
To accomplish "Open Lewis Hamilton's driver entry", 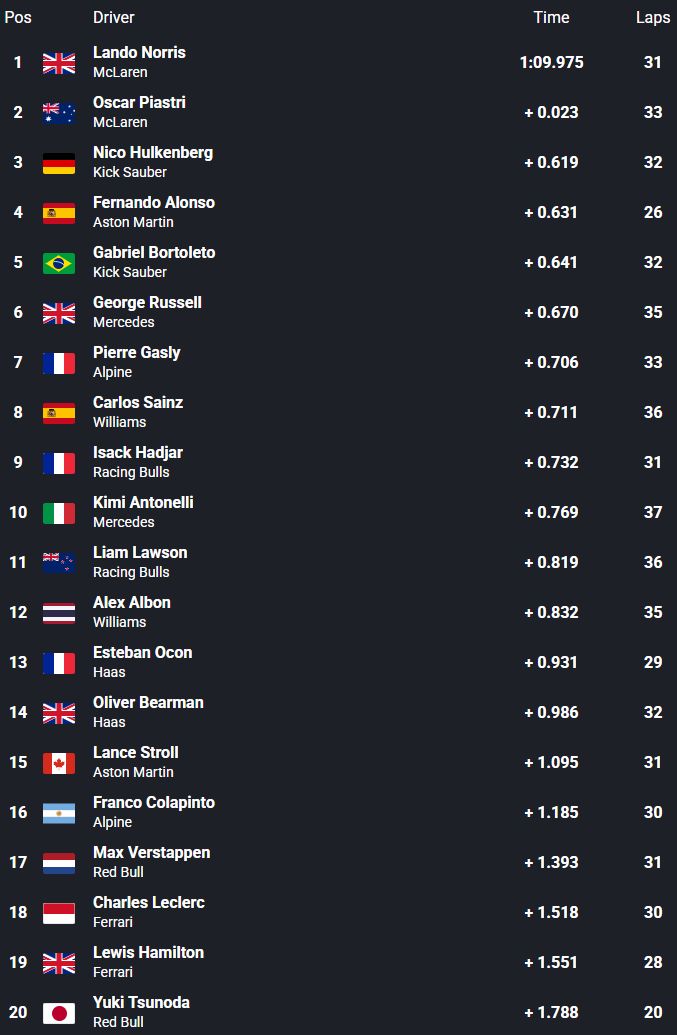I will [x=148, y=952].
